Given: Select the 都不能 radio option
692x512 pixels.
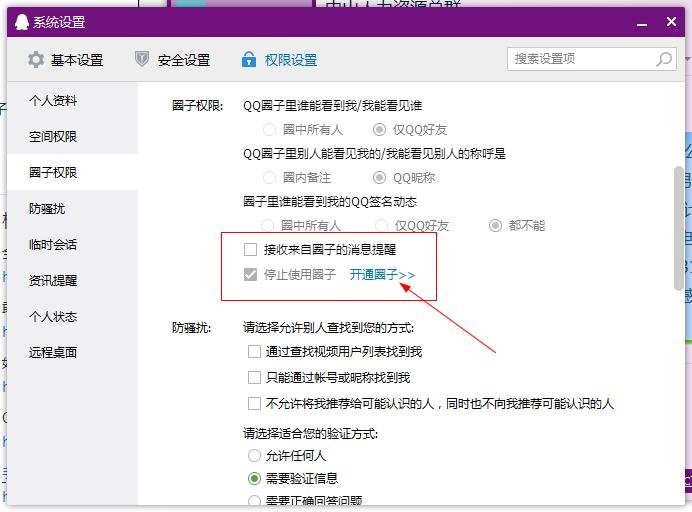Looking at the screenshot, I should click(495, 226).
